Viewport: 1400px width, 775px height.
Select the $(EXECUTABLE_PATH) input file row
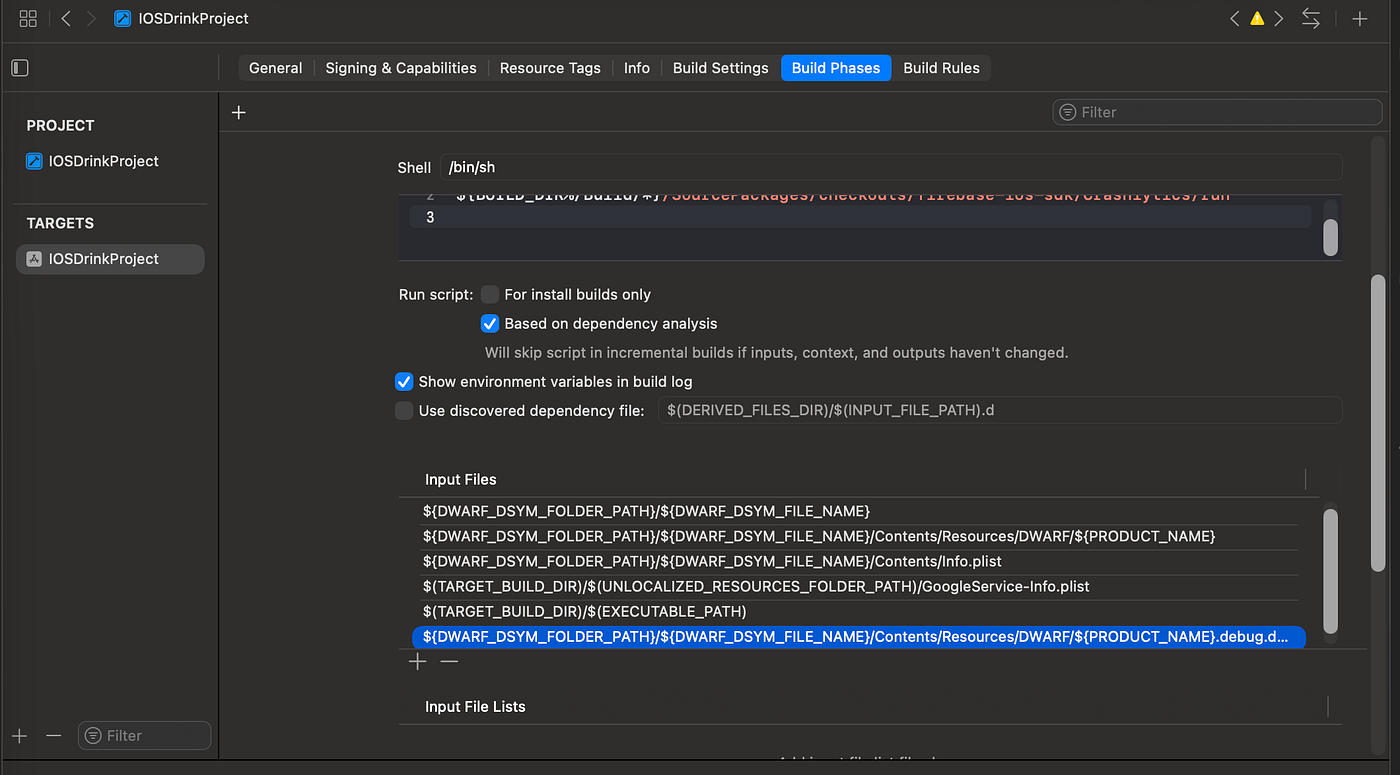[860, 611]
